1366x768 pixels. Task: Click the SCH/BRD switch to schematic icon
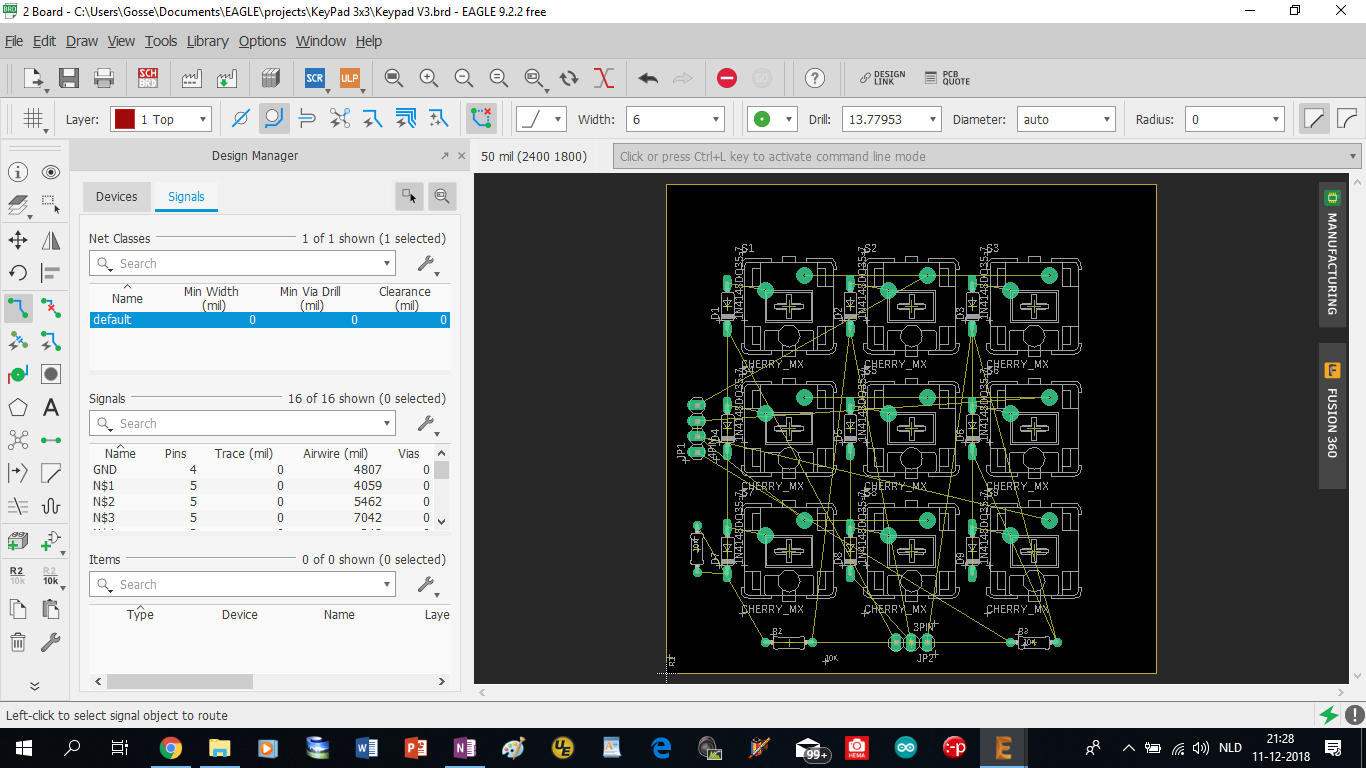[148, 78]
